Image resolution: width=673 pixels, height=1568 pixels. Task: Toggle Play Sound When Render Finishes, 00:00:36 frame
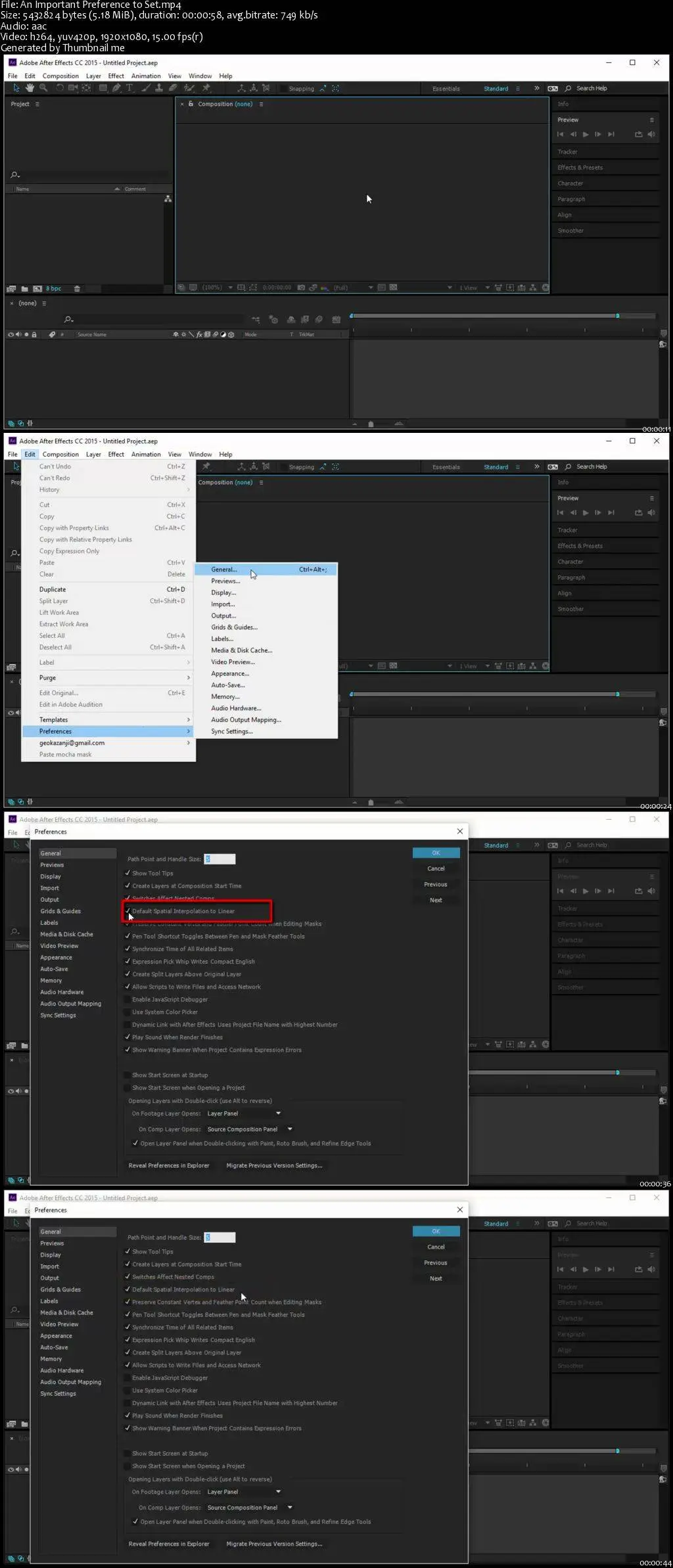tap(128, 1037)
